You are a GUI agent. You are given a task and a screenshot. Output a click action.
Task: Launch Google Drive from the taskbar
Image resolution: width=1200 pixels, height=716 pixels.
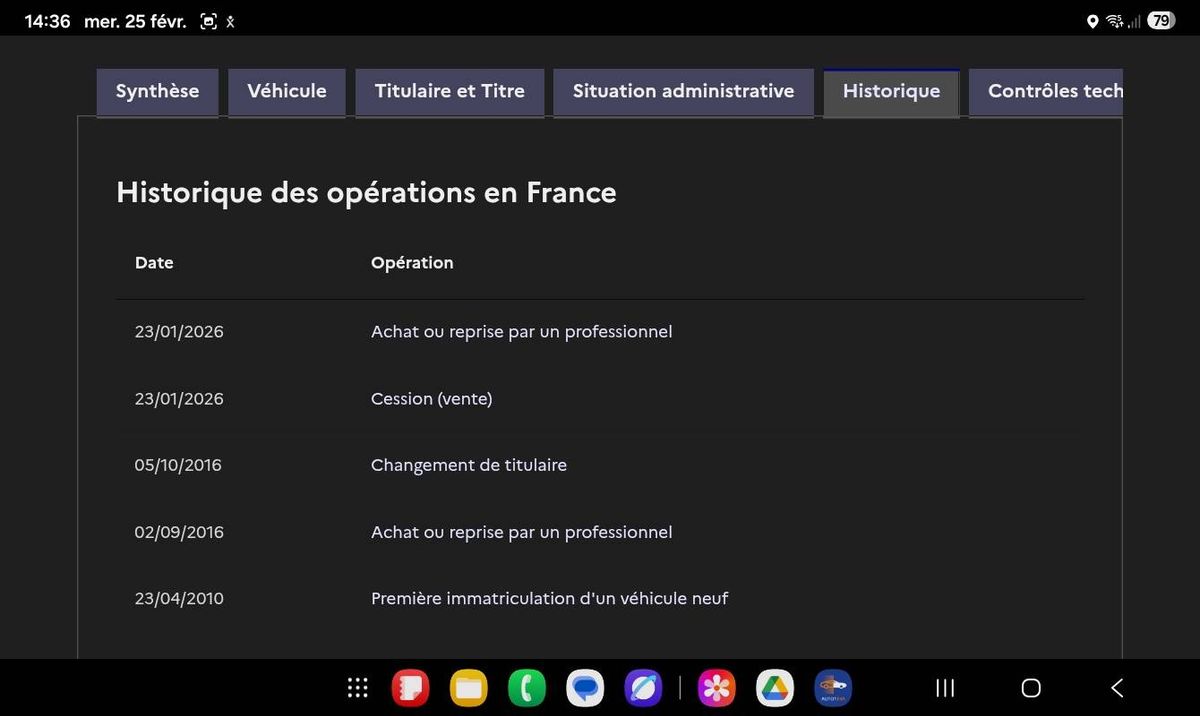click(774, 688)
